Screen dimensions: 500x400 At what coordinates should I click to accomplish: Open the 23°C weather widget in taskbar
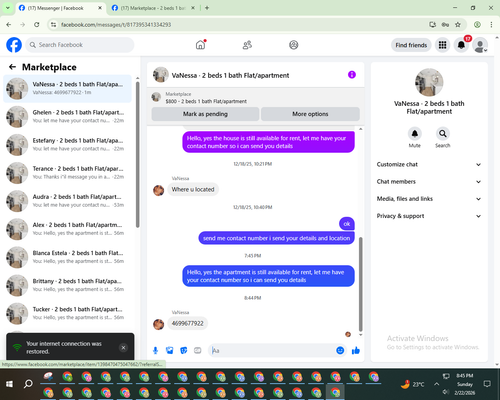click(x=413, y=384)
